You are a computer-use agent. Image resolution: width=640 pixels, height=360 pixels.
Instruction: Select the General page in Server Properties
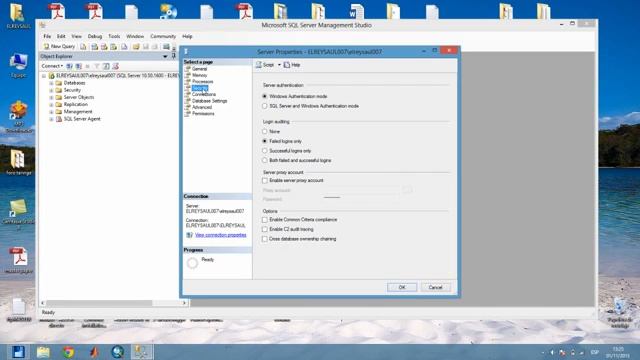tap(200, 69)
